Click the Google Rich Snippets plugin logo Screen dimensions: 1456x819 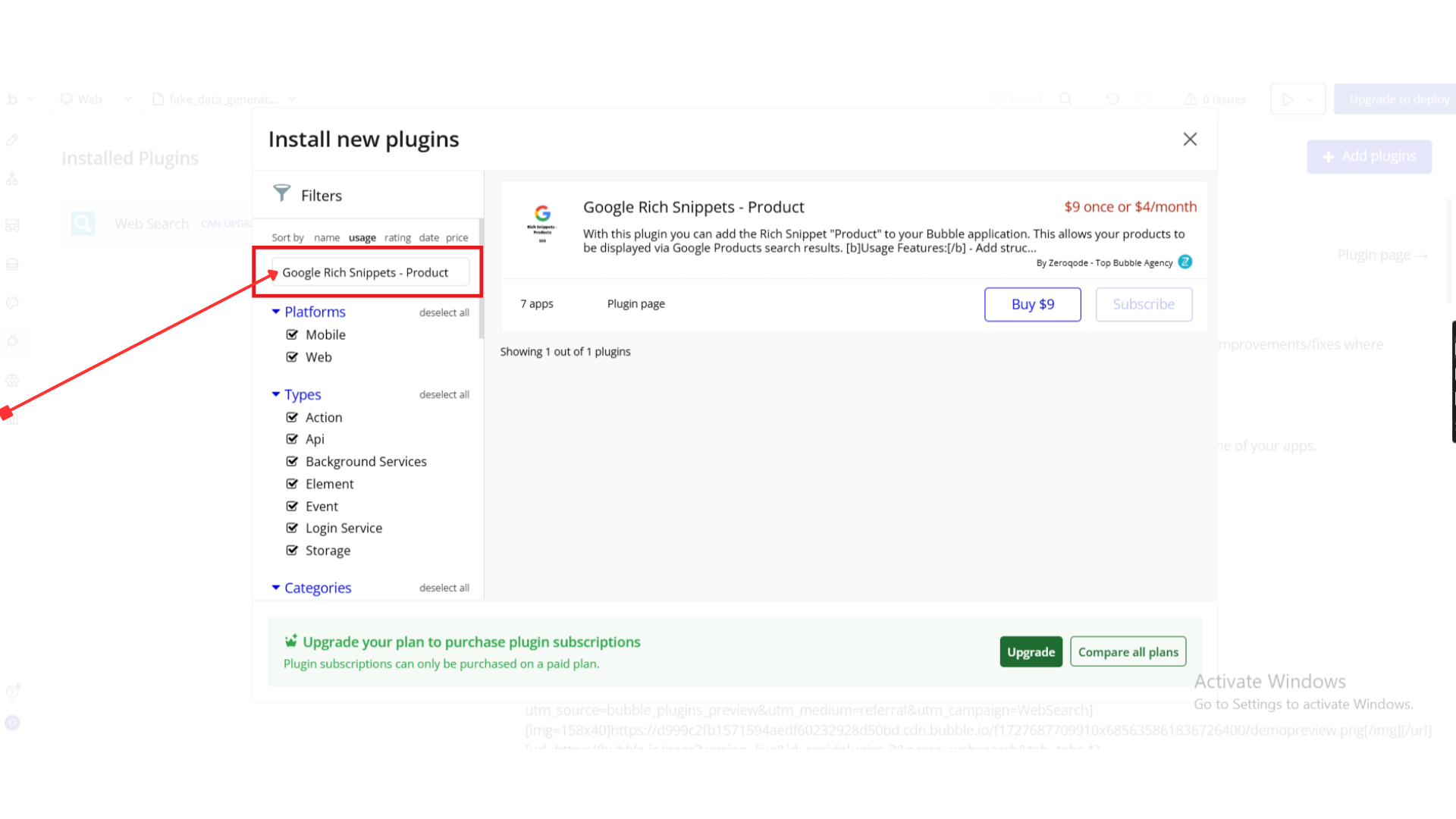point(542,224)
